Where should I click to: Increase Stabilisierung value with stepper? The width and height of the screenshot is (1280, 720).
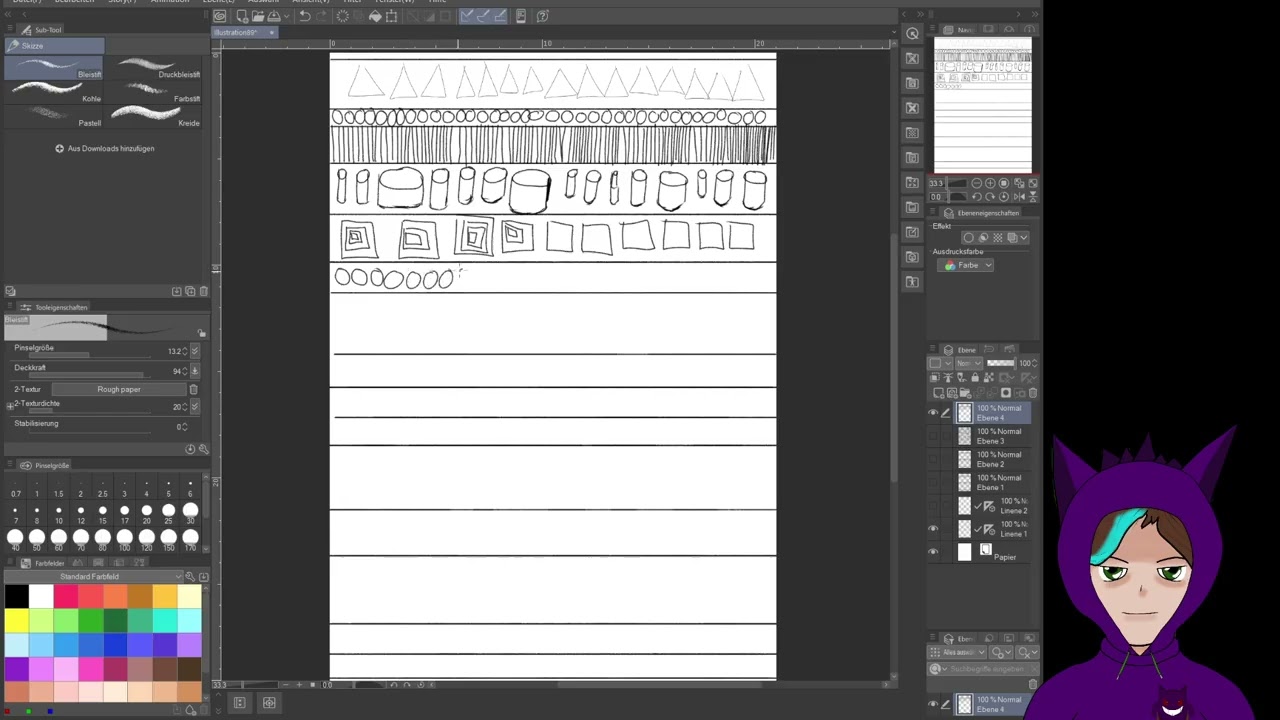(x=185, y=424)
